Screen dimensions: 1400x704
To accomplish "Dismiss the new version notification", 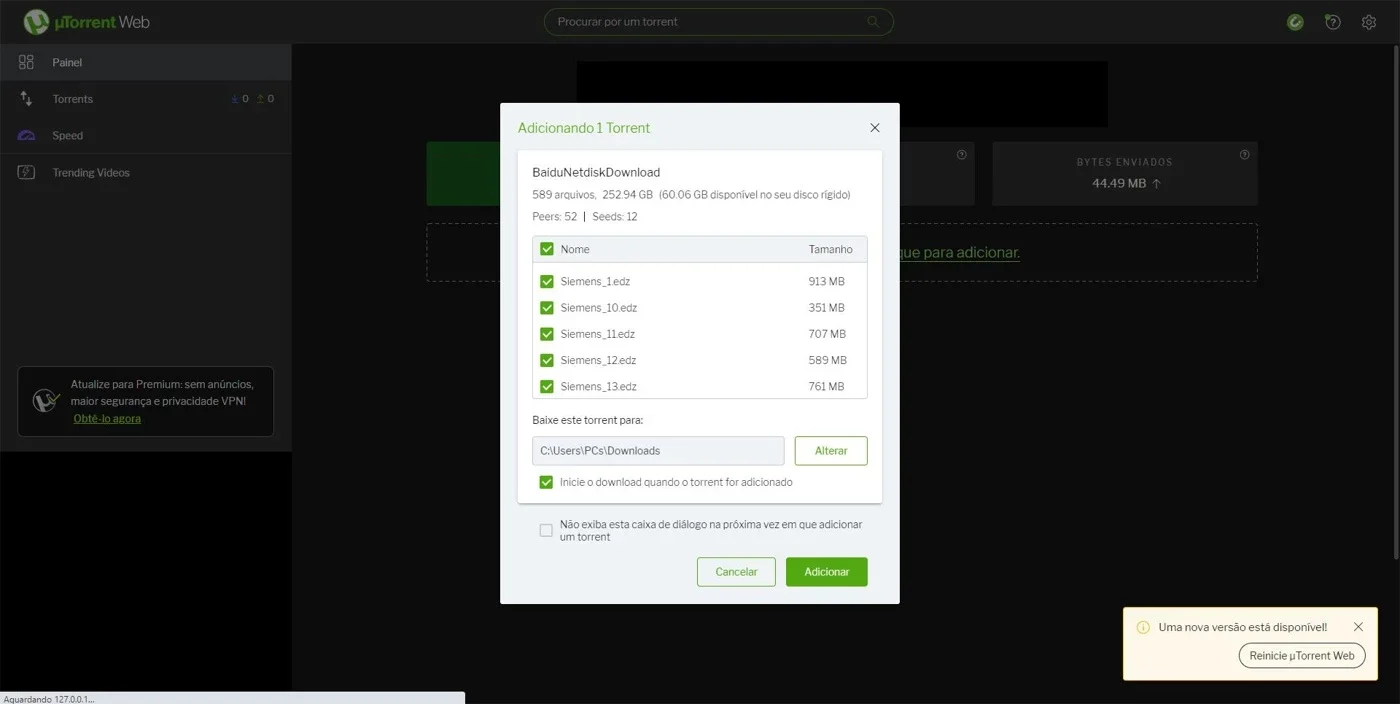I will point(1358,627).
